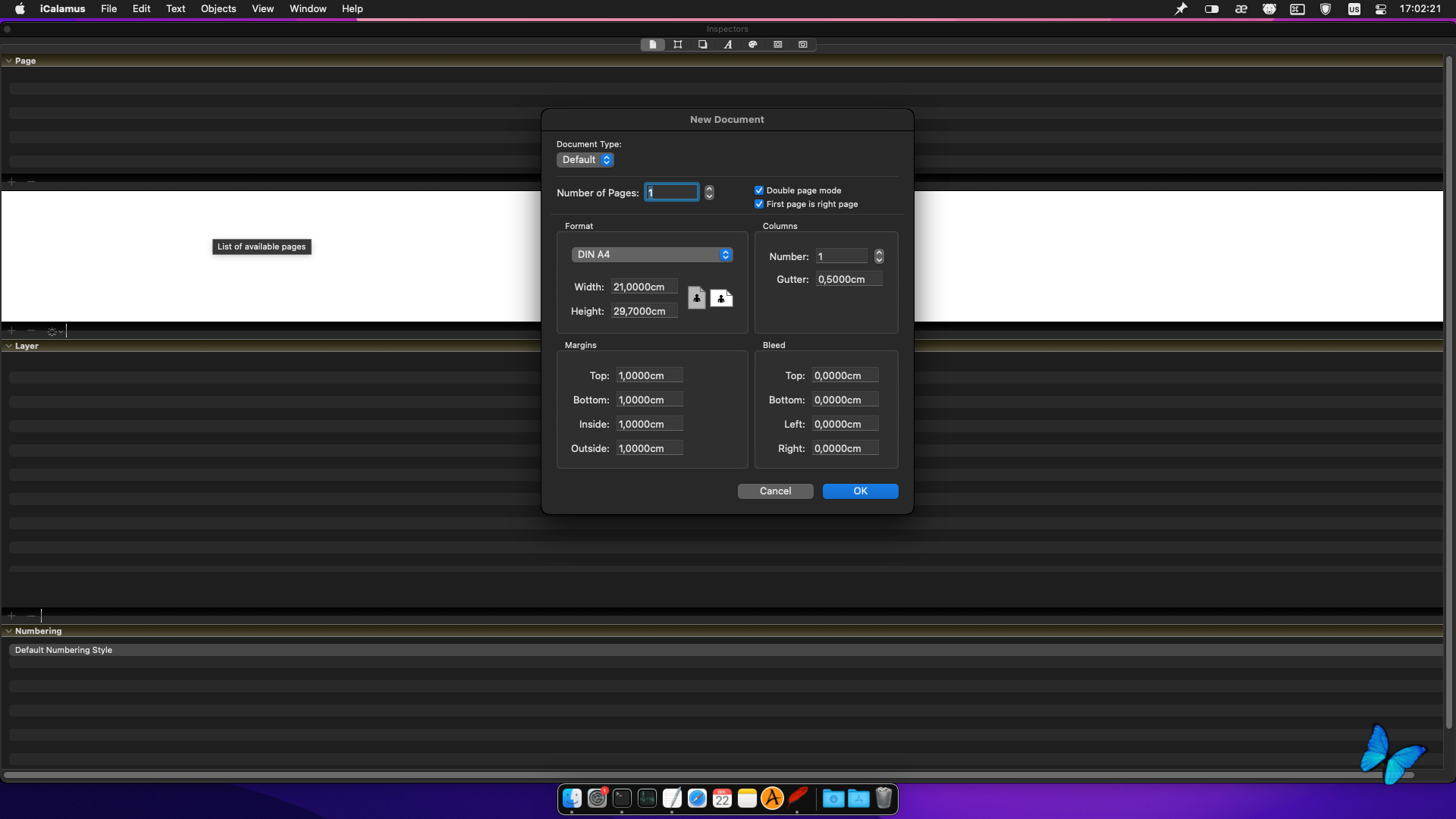Click the orange A app icon in Dock
The width and height of the screenshot is (1456, 819).
tap(772, 799)
